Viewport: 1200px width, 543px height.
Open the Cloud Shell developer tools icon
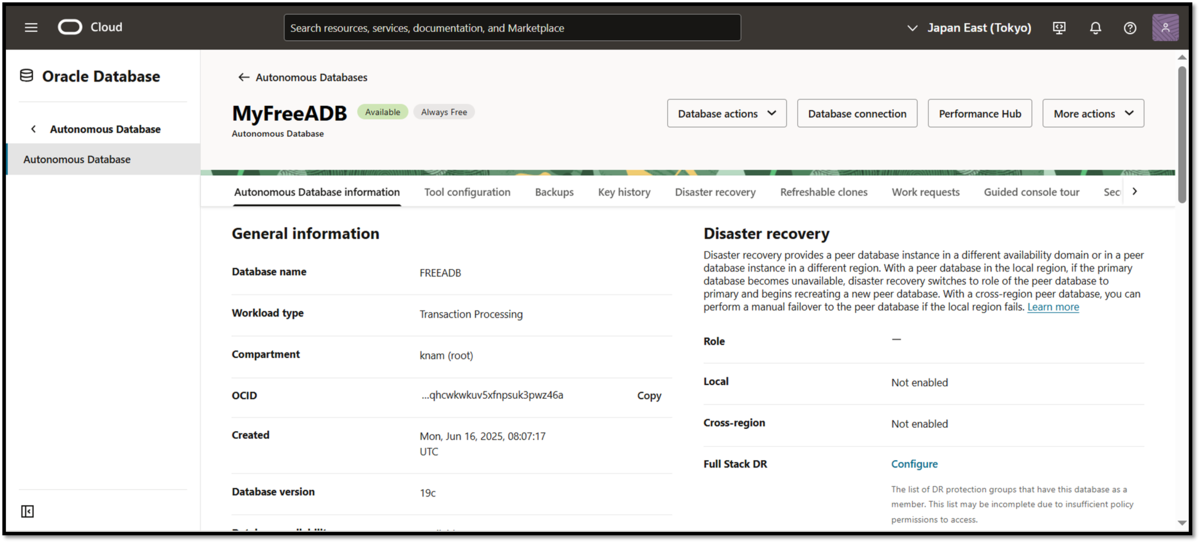click(x=1060, y=28)
